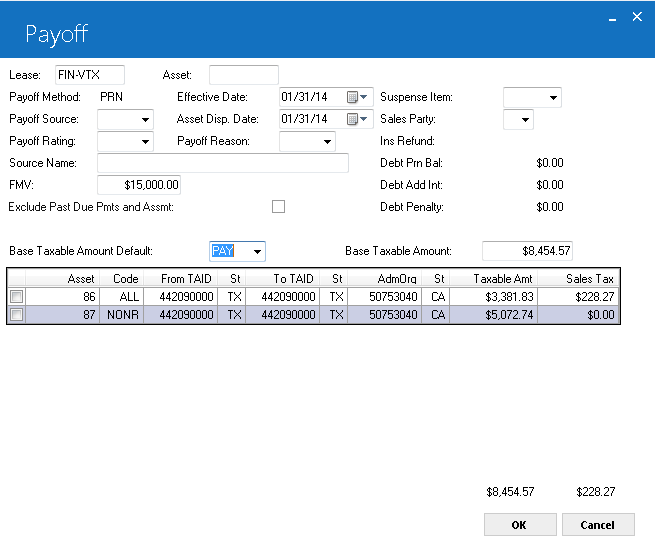This screenshot has width=655, height=557.
Task: Click the Debt Penalty $0.00 value
Action: pyautogui.click(x=550, y=207)
